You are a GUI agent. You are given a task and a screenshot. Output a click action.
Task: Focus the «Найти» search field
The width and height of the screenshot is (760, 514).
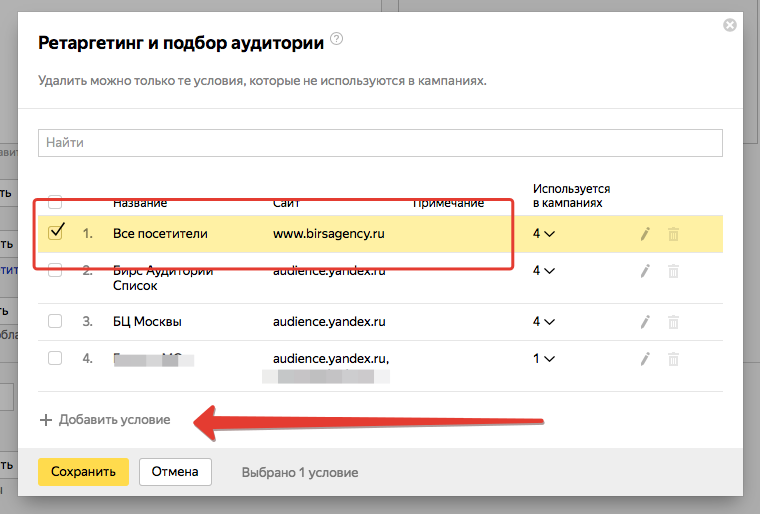[380, 143]
